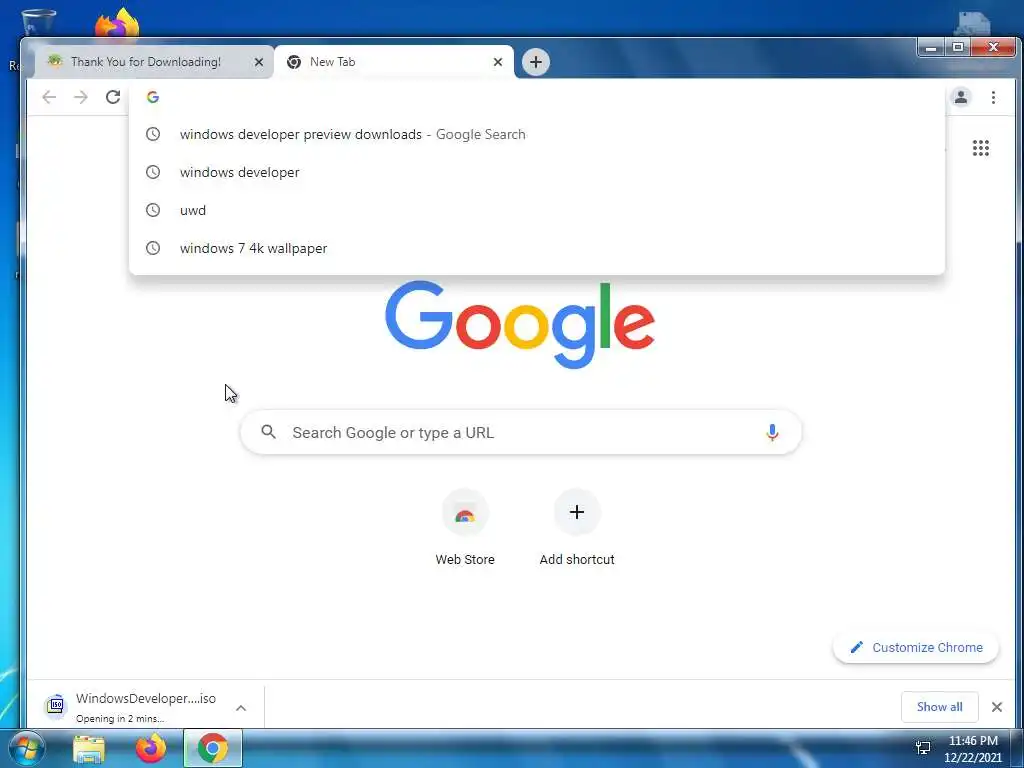Add a new shortcut tile
This screenshot has width=1024, height=768.
pyautogui.click(x=577, y=528)
